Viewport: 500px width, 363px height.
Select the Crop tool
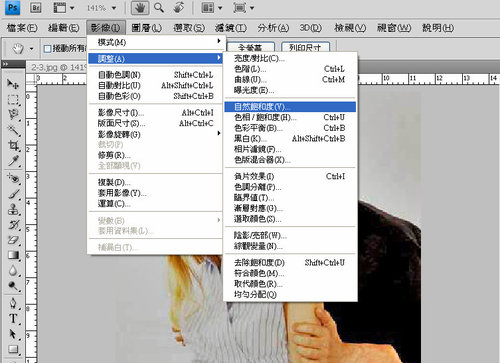(x=13, y=146)
